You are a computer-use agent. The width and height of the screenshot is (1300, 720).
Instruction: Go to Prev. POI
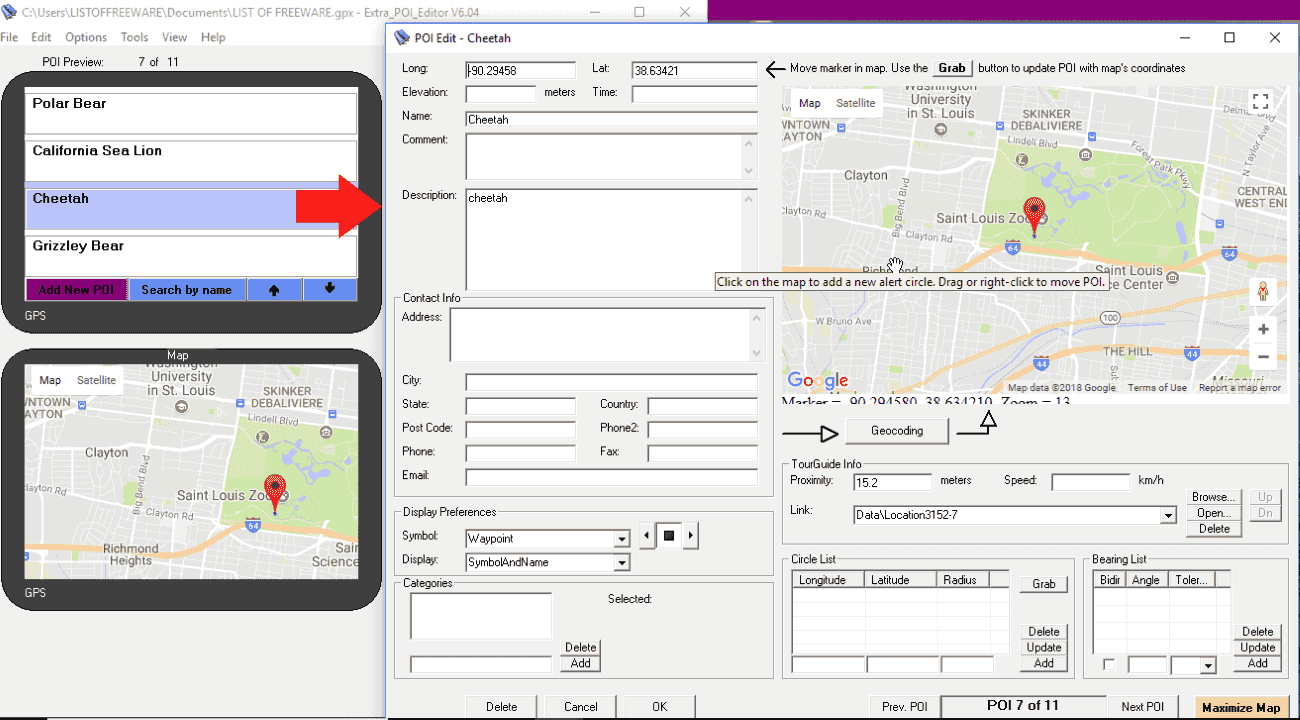(904, 706)
